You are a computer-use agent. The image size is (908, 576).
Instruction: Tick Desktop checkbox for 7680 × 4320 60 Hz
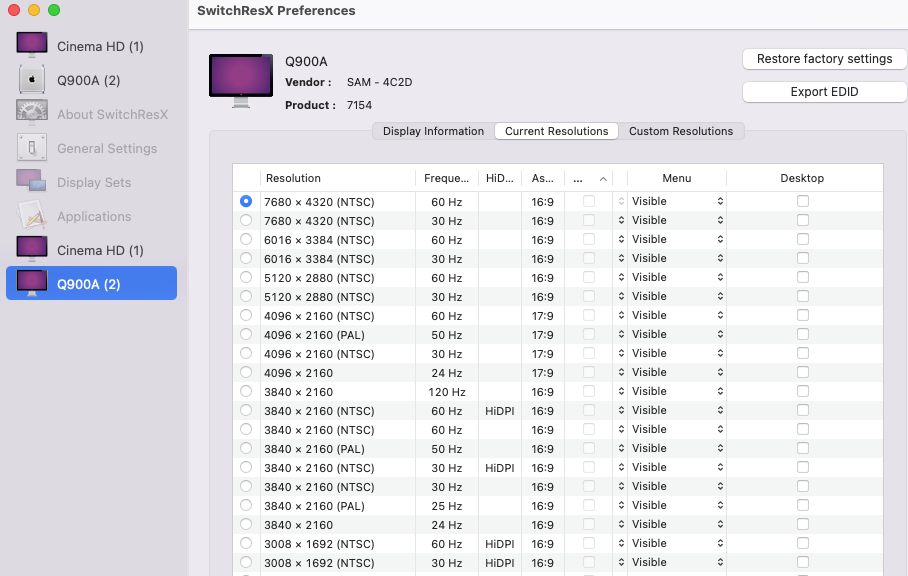coord(803,201)
